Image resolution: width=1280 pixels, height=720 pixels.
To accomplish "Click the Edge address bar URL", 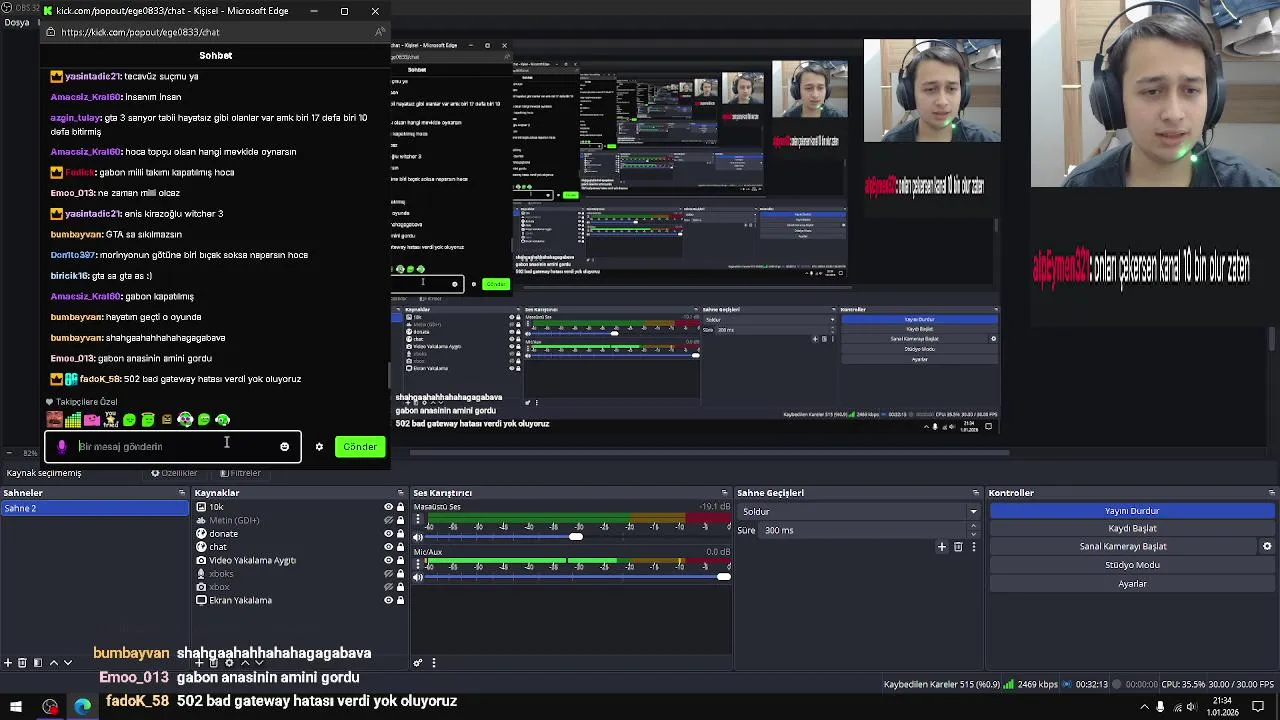I will pyautogui.click(x=140, y=32).
